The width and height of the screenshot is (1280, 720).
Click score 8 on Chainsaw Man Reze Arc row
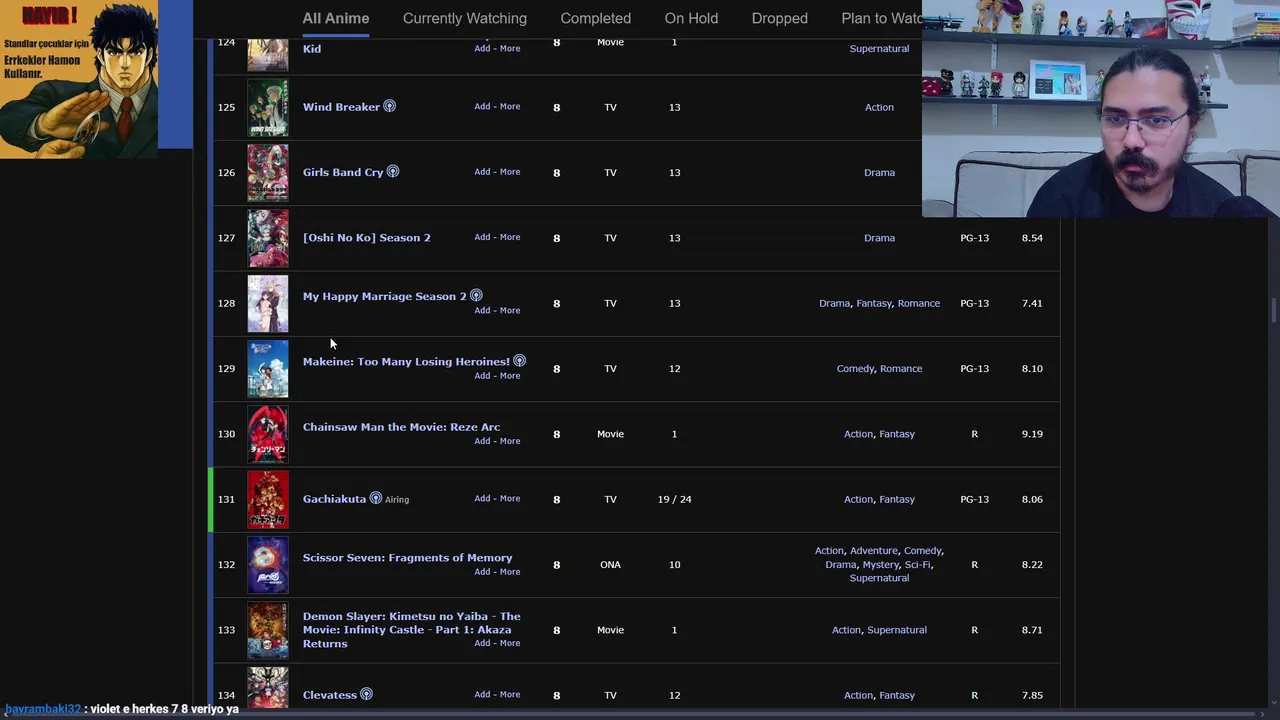point(557,434)
